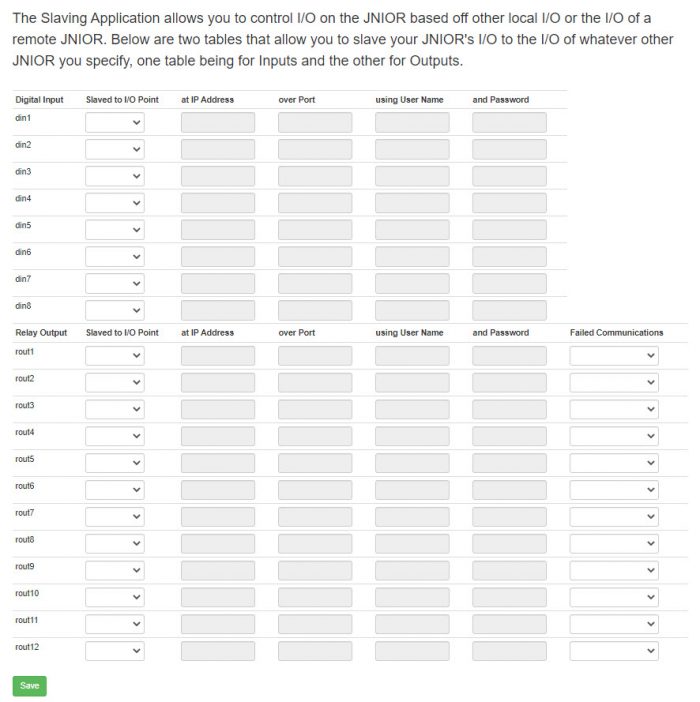This screenshot has width=700, height=702.
Task: Select din5 User Name field
Action: 412,230
